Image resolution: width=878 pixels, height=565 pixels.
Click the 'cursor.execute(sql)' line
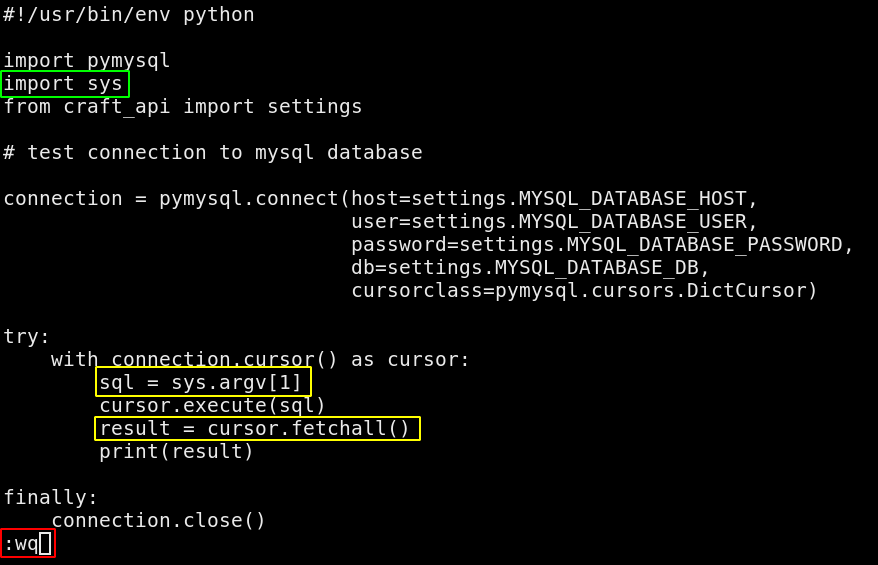[x=212, y=405]
